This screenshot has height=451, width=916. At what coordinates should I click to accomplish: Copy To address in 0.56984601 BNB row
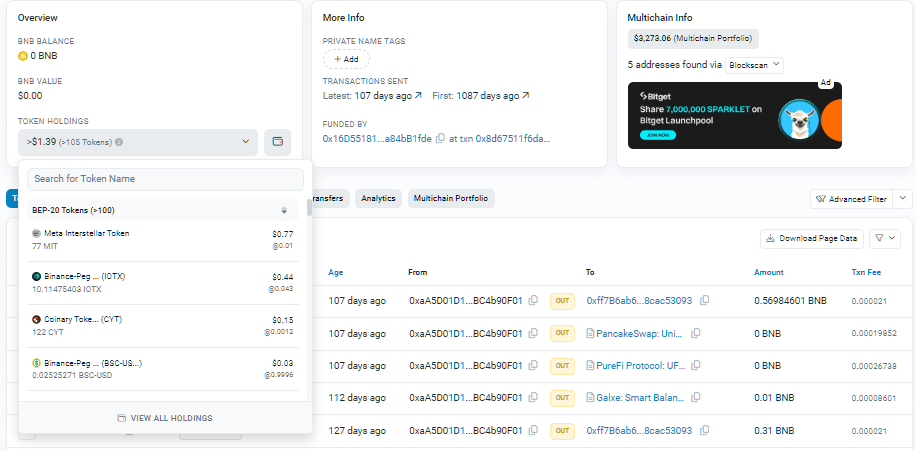(705, 300)
